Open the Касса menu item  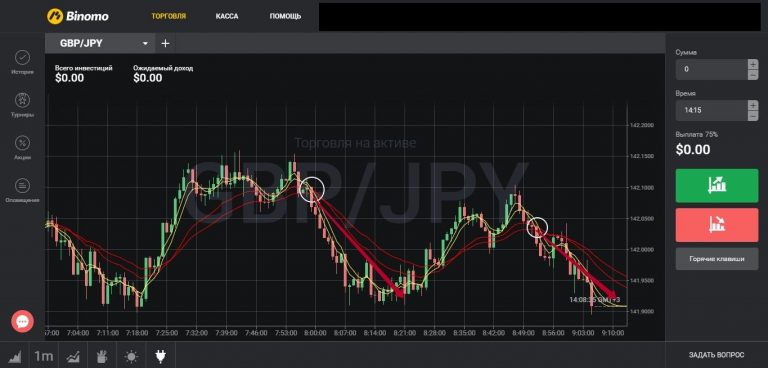(227, 16)
